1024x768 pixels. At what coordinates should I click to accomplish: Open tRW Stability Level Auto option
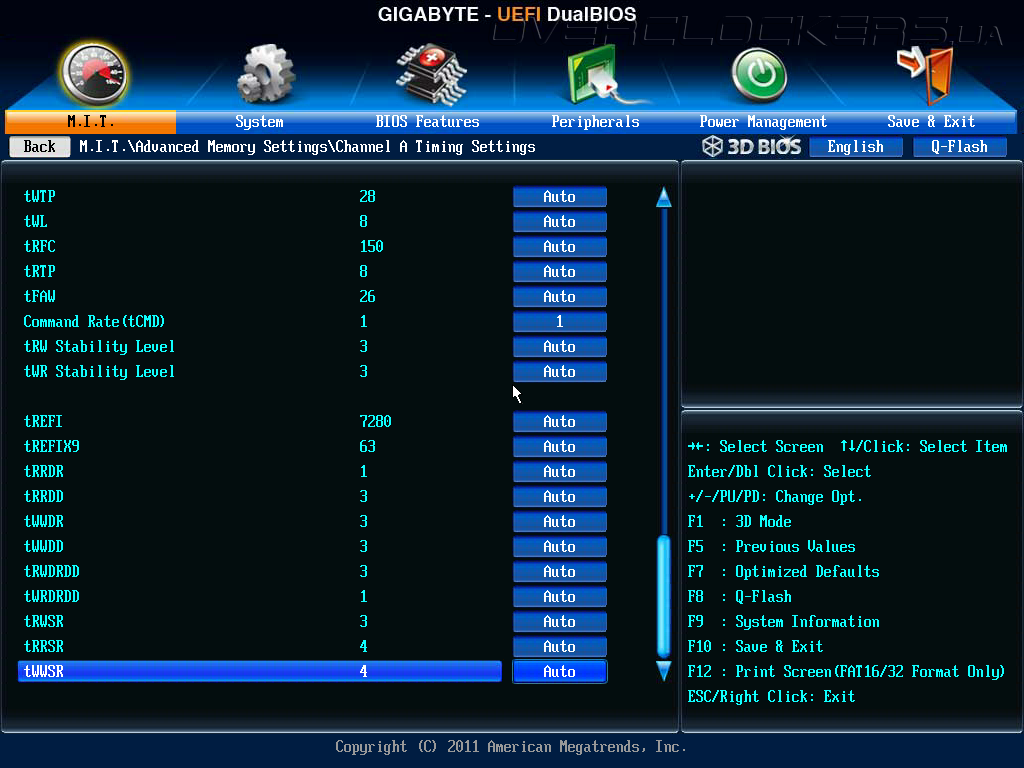560,346
